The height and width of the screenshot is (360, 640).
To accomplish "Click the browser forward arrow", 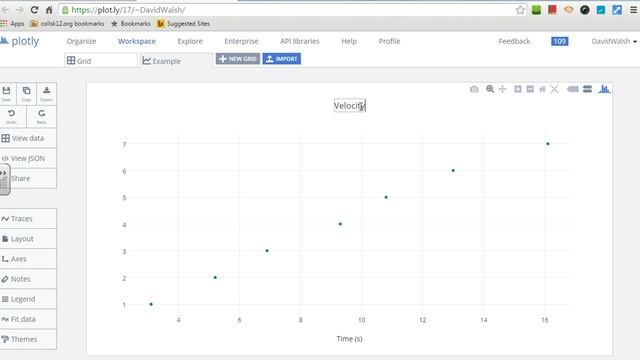I will (x=19, y=10).
